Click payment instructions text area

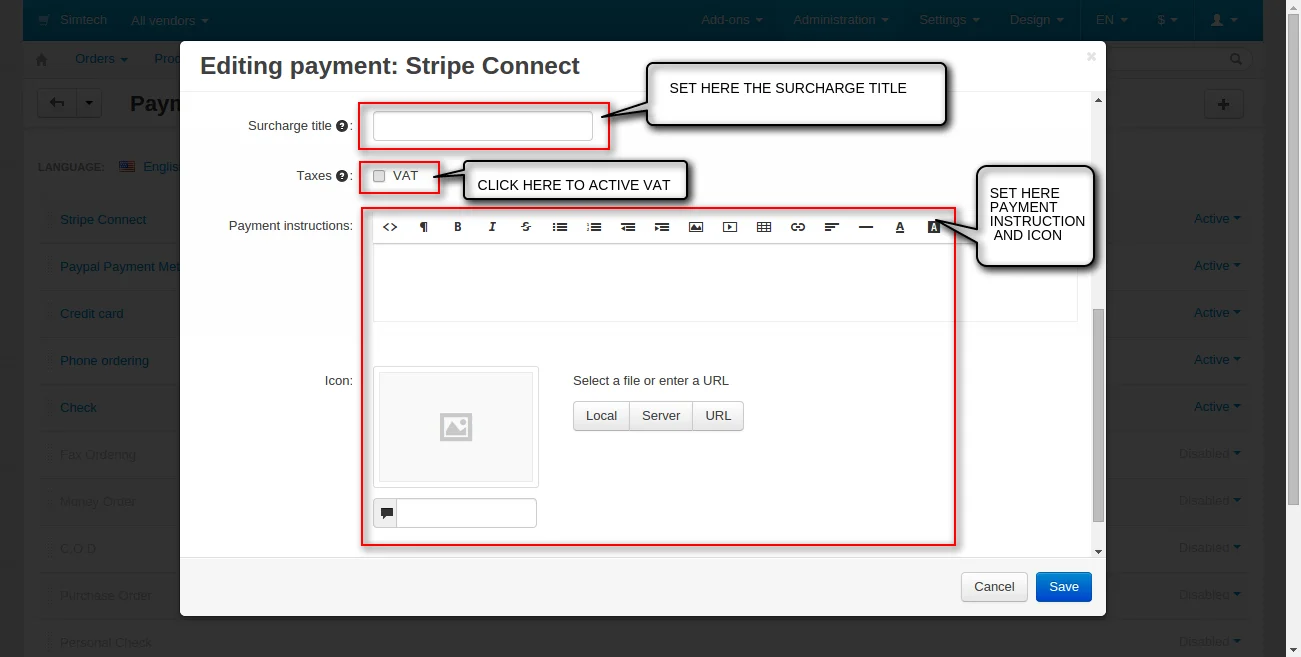coord(725,283)
